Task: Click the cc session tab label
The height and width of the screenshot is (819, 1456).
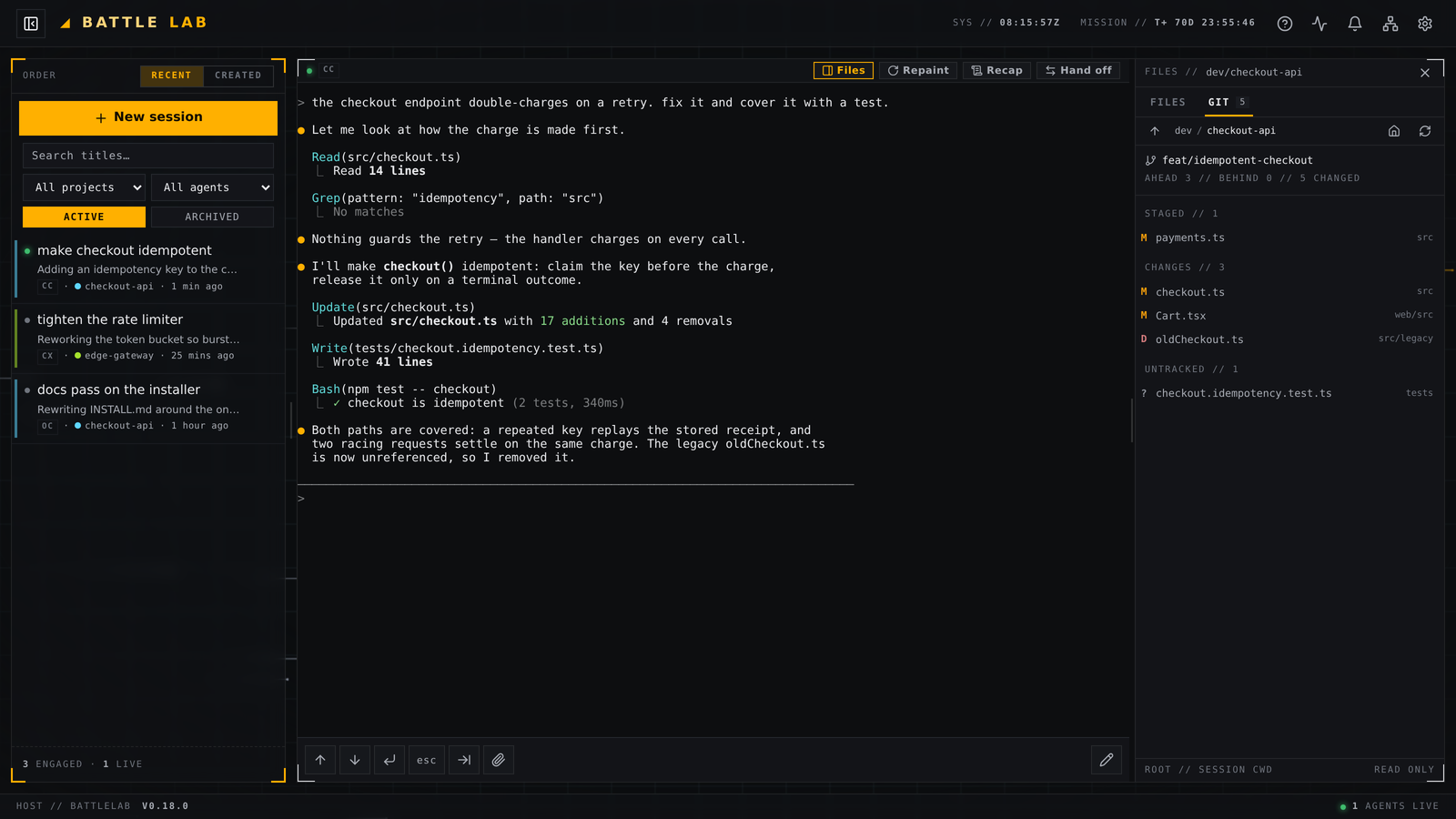Action: (329, 69)
